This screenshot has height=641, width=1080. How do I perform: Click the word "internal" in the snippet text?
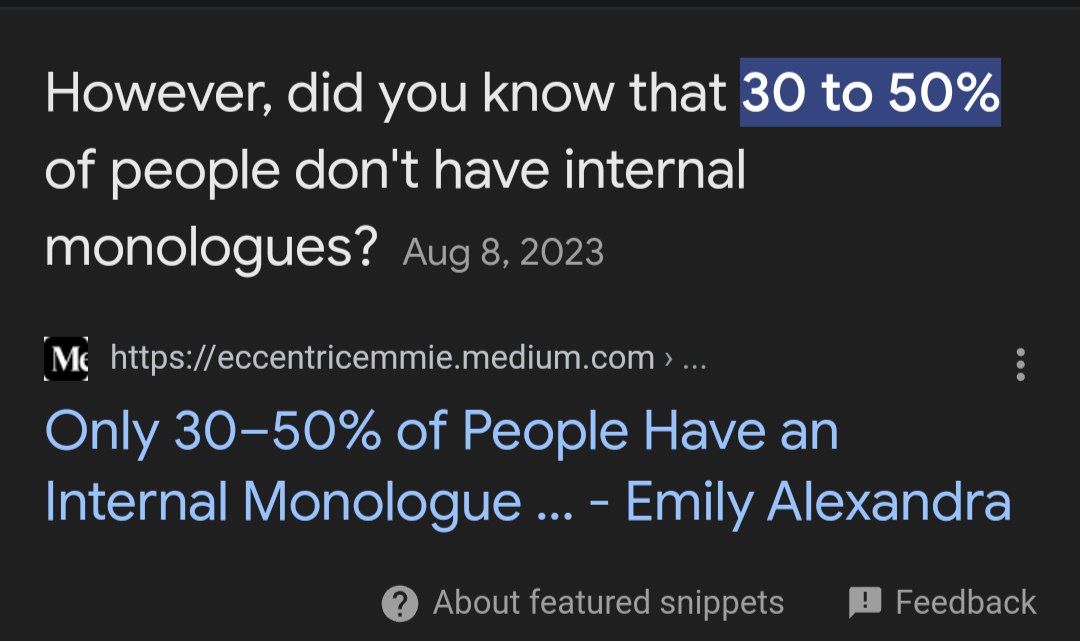pyautogui.click(x=654, y=171)
